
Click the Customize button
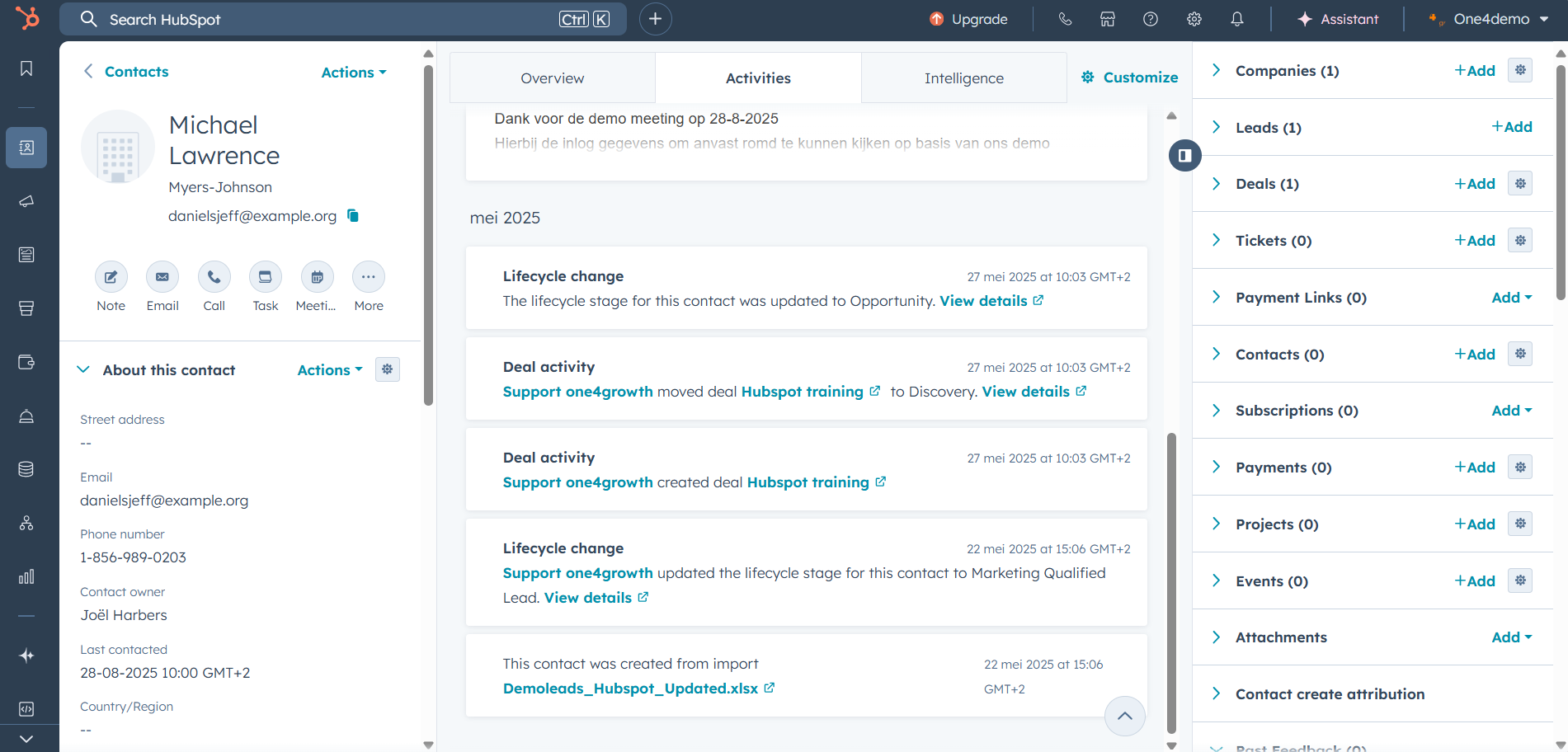pos(1129,78)
